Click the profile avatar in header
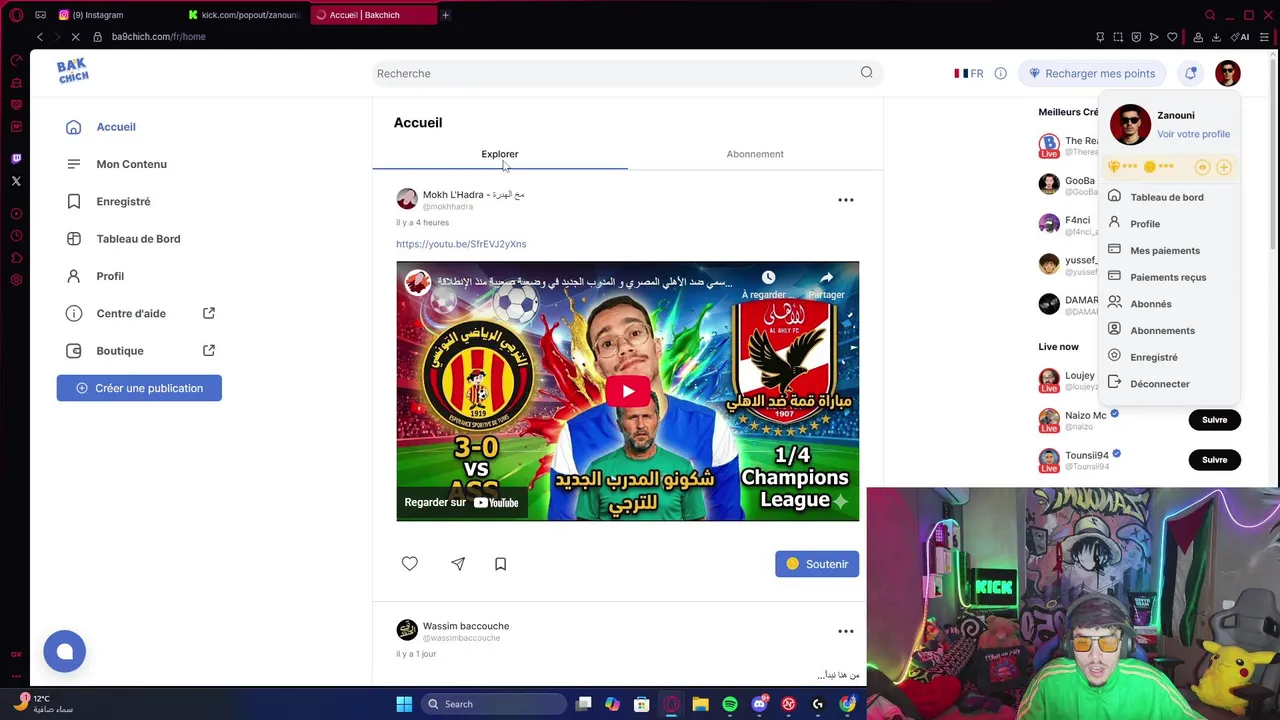This screenshot has width=1280, height=720. [x=1228, y=73]
